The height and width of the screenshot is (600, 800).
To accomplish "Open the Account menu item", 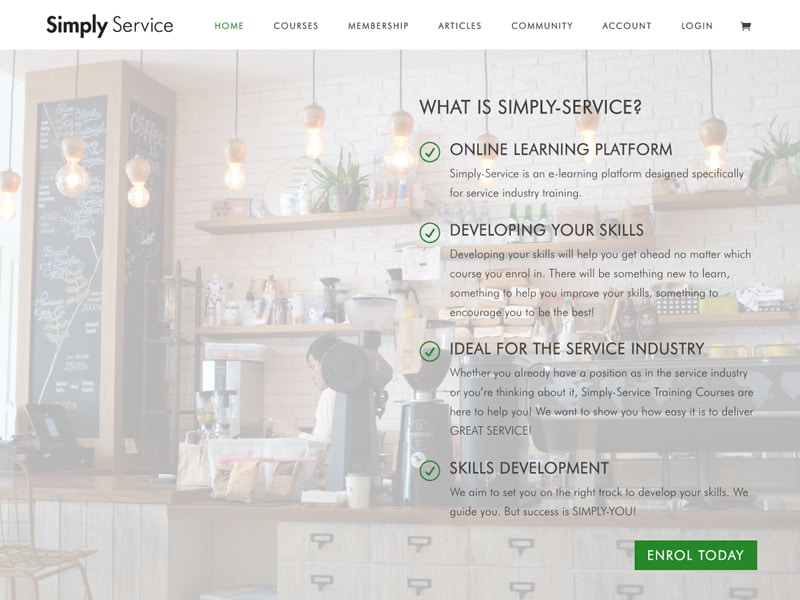I will coord(627,26).
